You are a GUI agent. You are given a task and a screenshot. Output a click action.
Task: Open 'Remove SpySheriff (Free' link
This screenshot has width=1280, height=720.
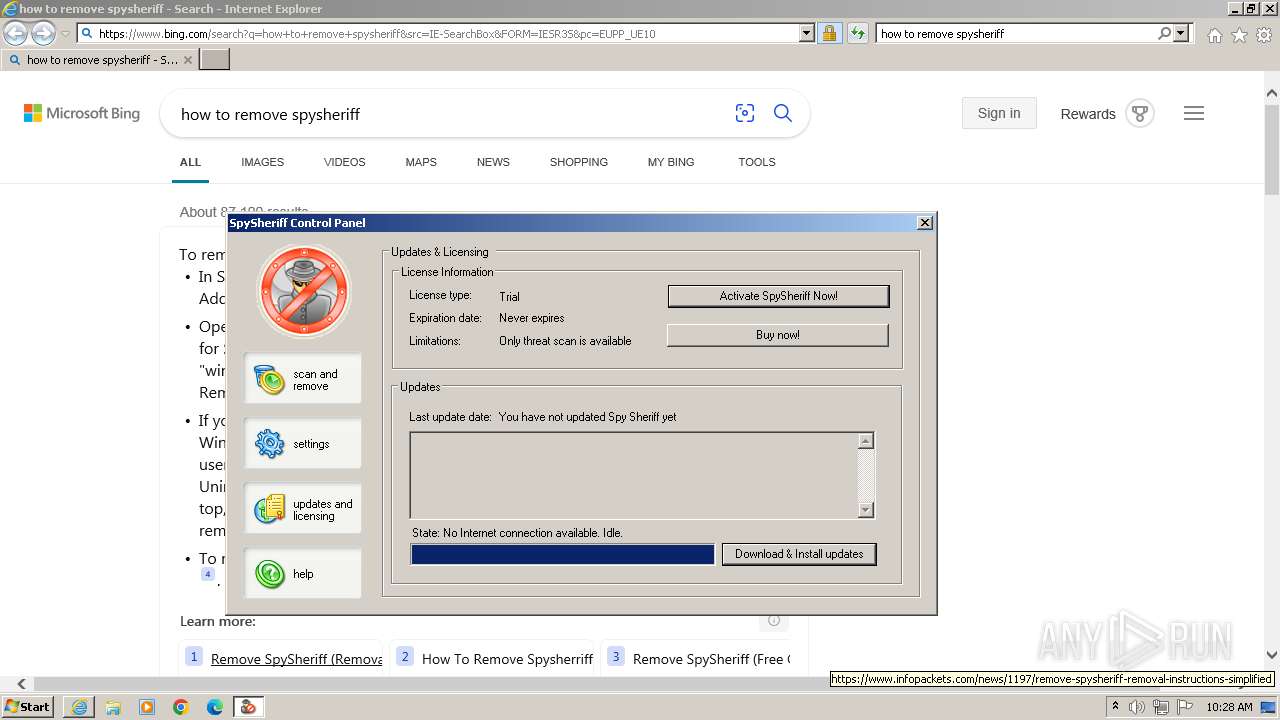tap(711, 659)
